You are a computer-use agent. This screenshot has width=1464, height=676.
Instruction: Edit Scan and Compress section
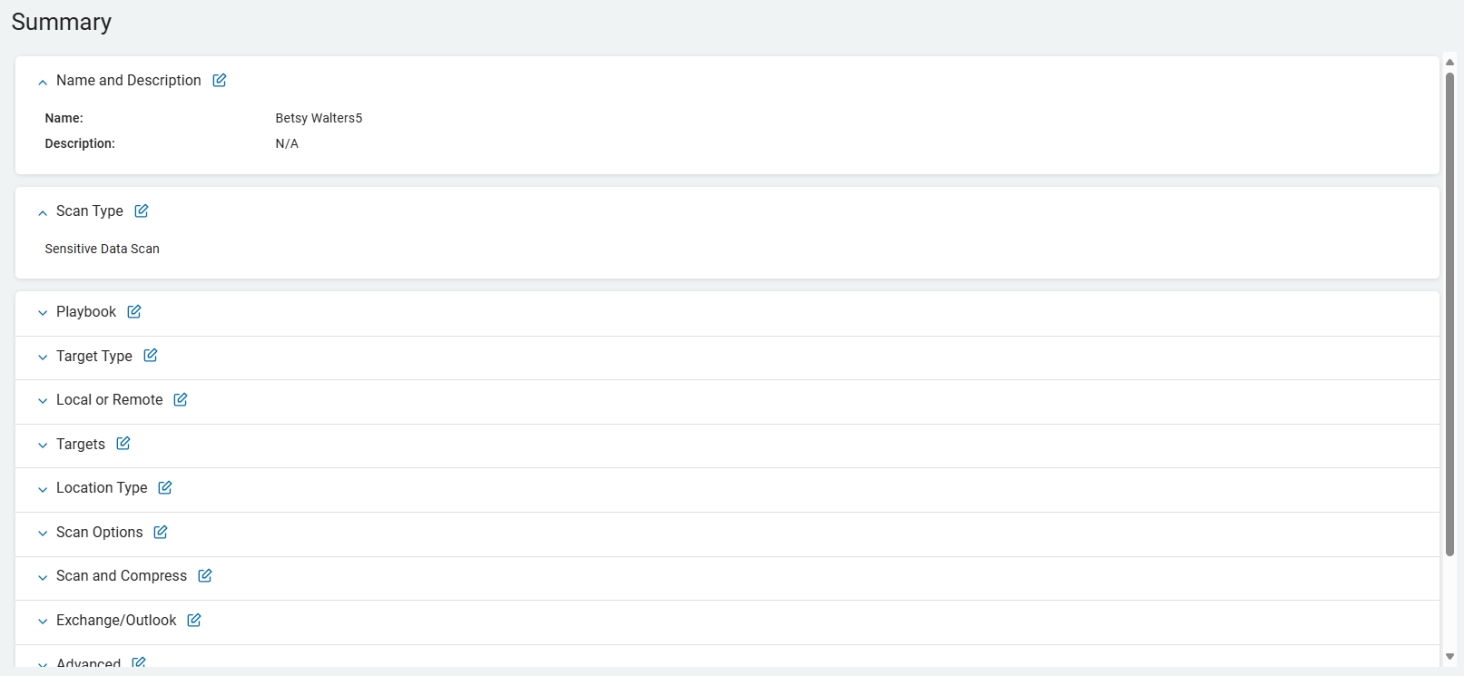205,576
